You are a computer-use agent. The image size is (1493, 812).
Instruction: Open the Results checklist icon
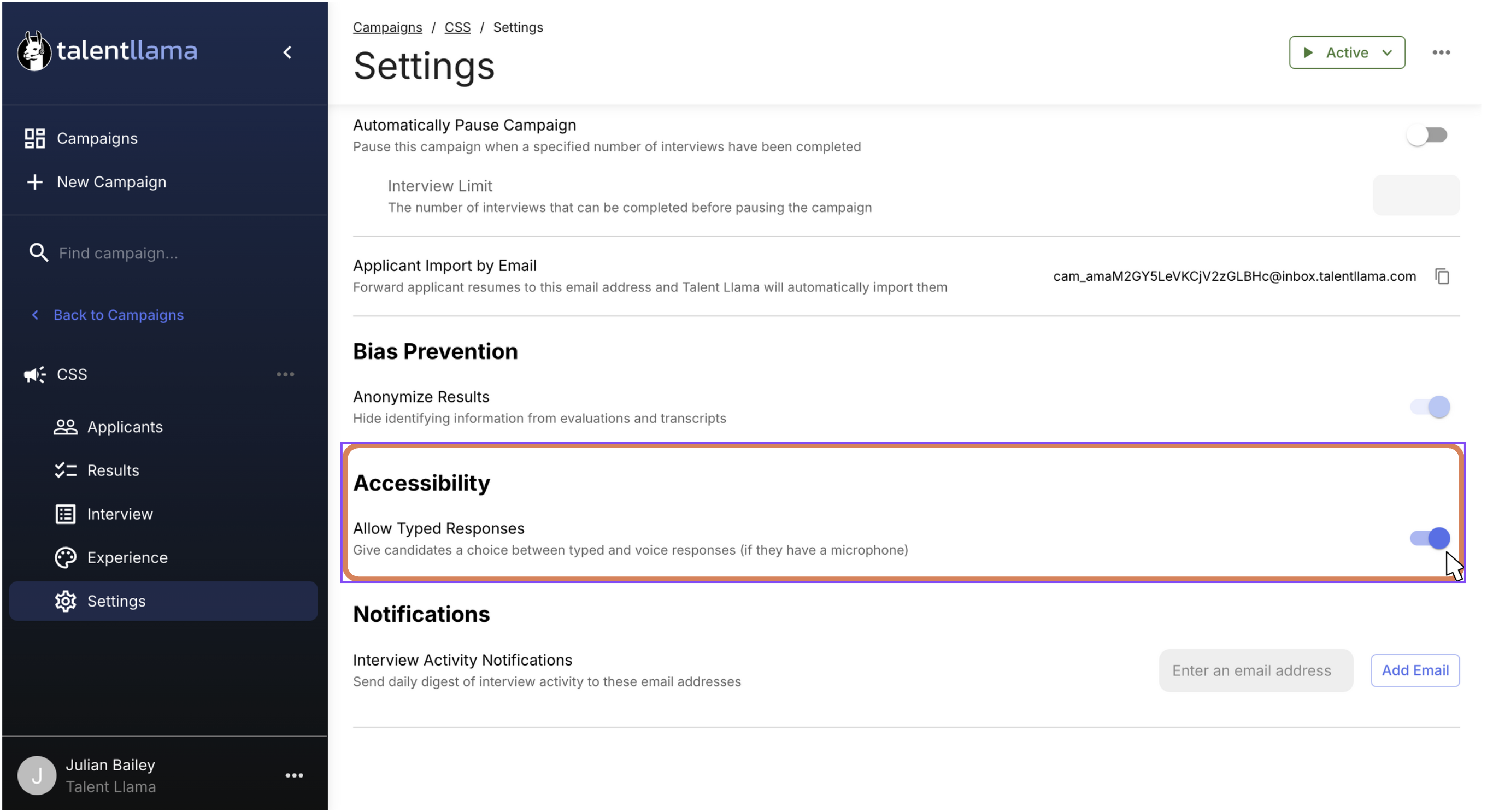(66, 470)
